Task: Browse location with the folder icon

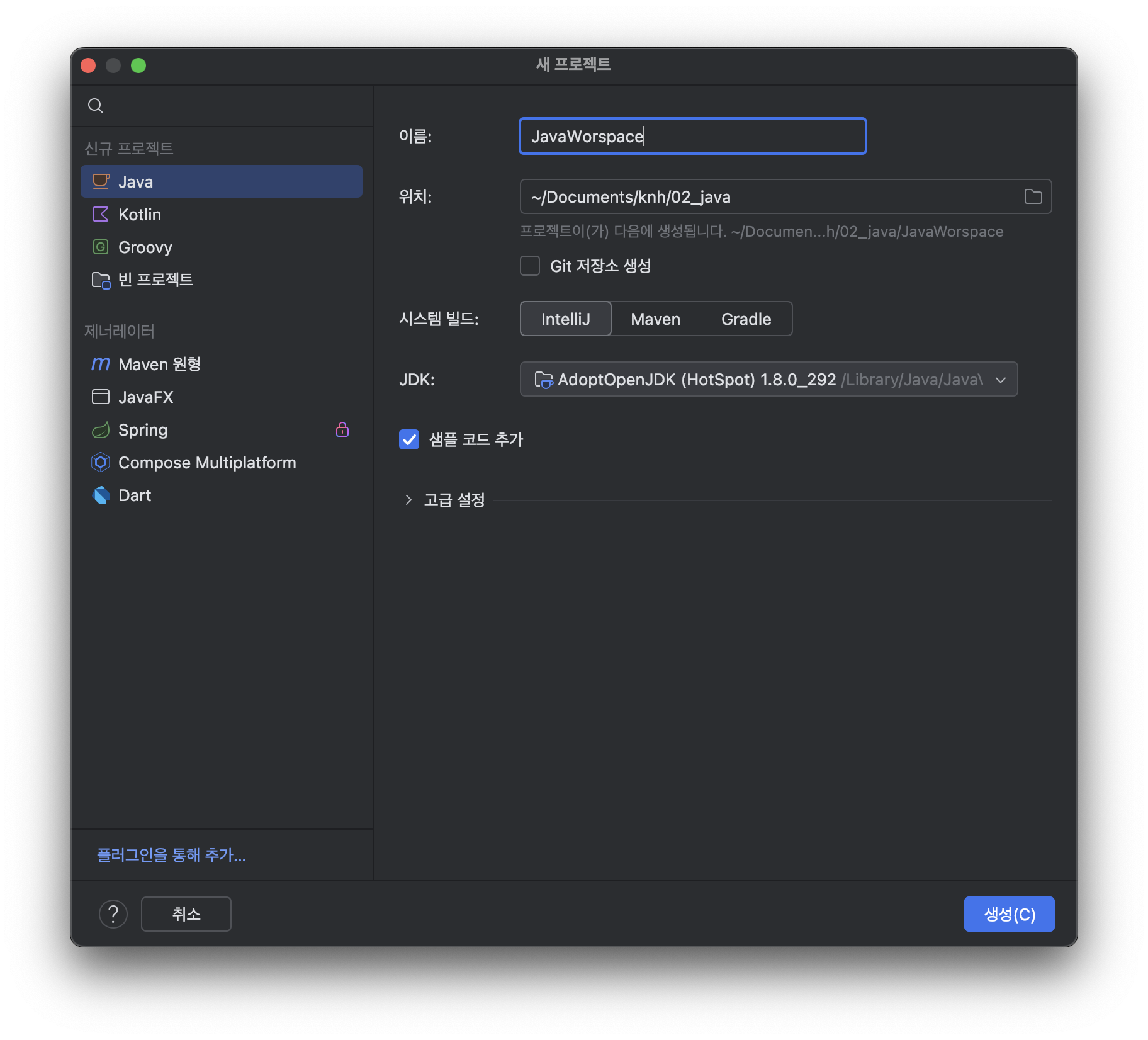Action: point(1033,196)
